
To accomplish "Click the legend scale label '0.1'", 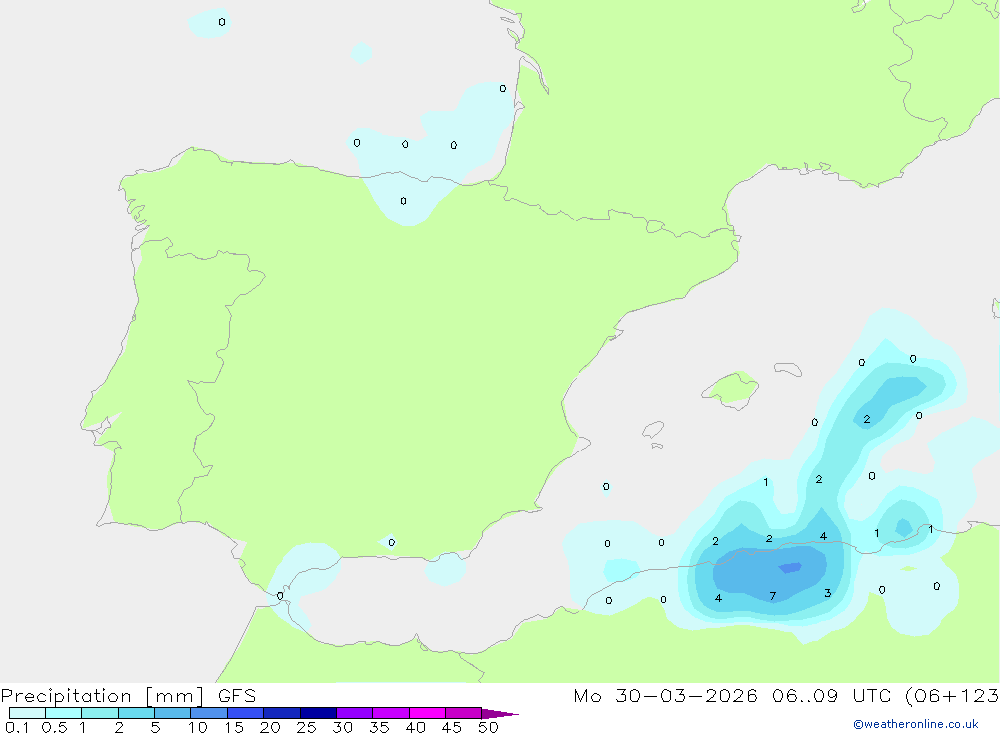I will (17, 727).
